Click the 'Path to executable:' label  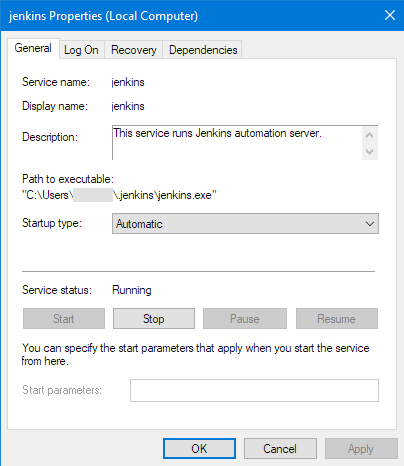pos(68,179)
